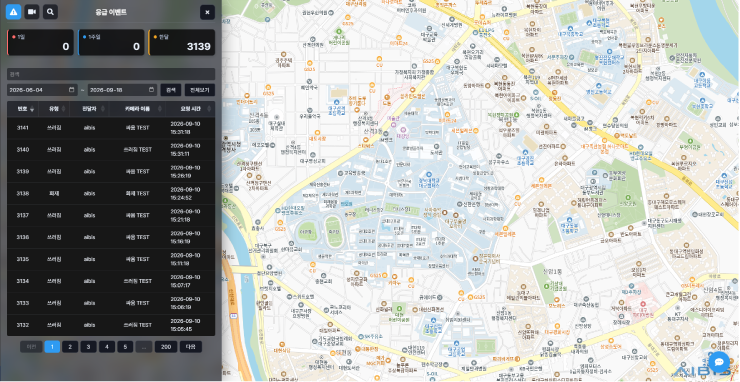This screenshot has height=382, width=740.
Task: Select event row number 3138
Action: point(111,194)
